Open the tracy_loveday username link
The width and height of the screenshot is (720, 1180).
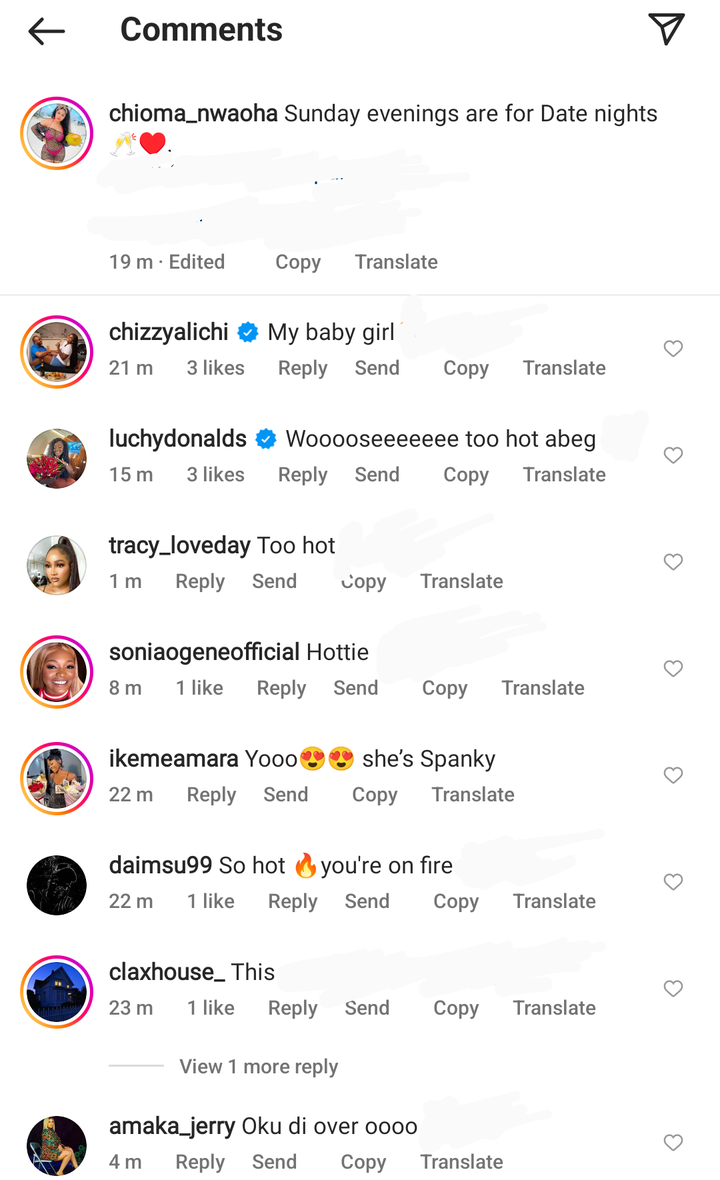click(179, 545)
